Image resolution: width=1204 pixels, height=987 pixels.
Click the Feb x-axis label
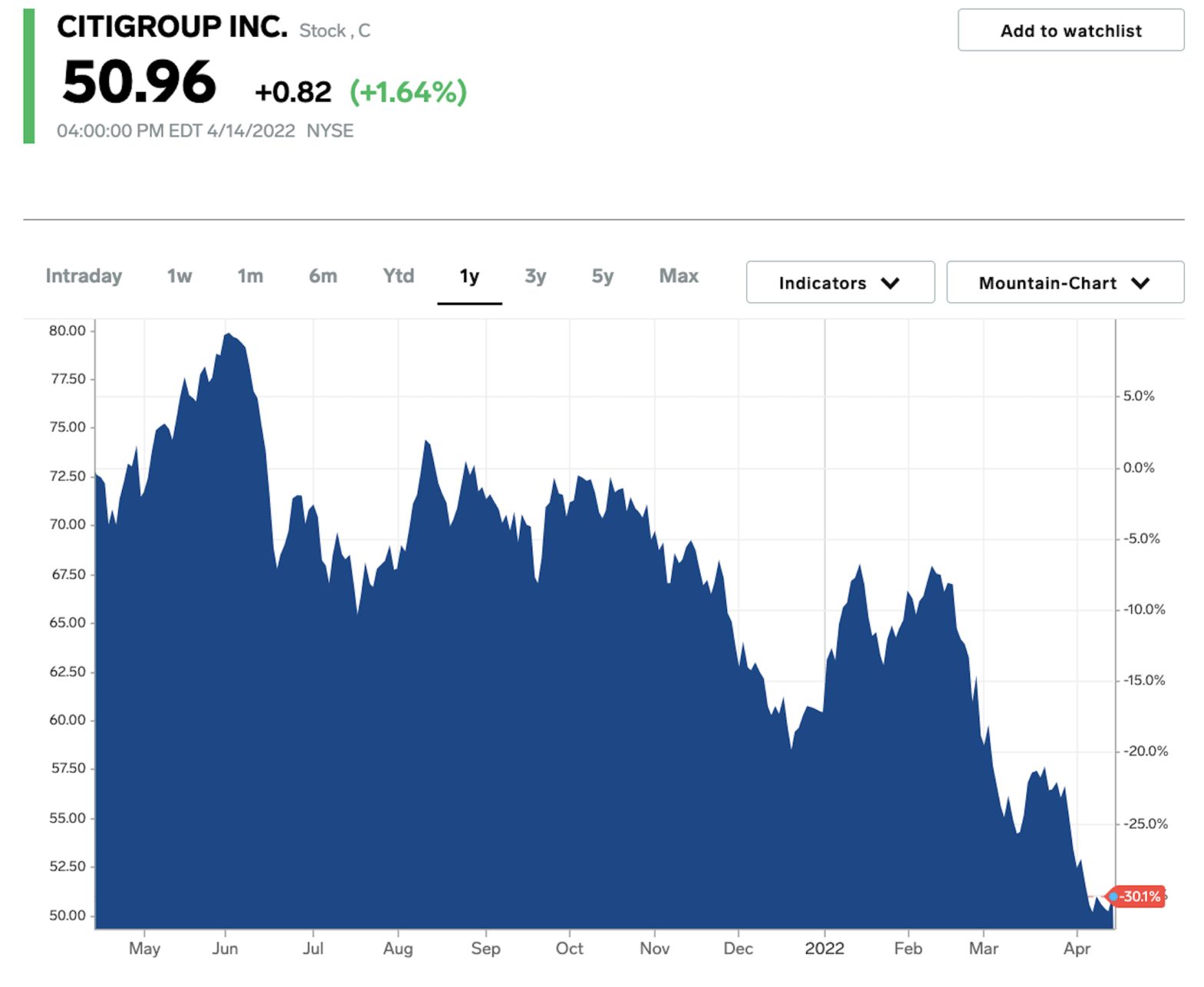(x=908, y=949)
